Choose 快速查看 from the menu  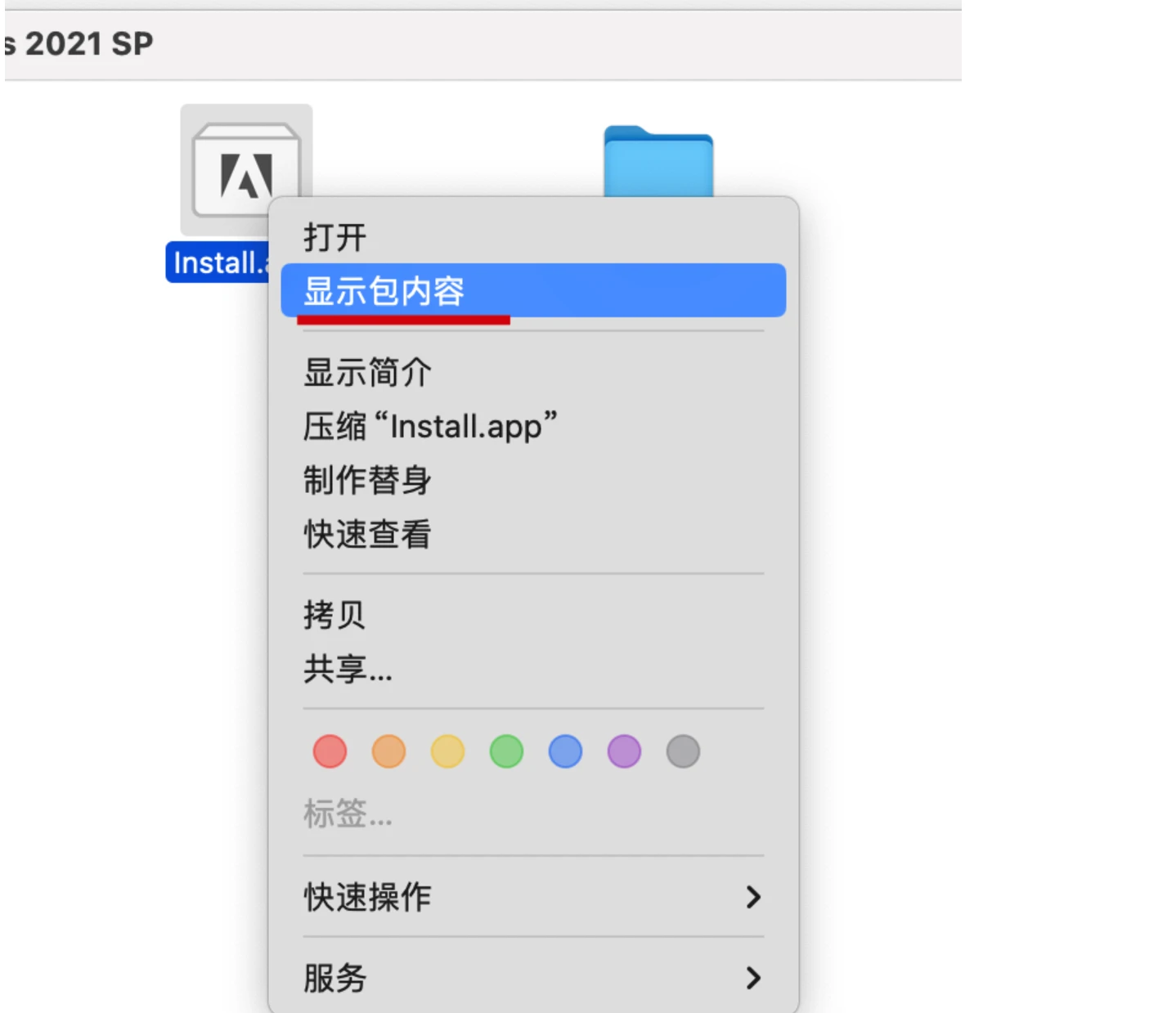[x=533, y=534]
